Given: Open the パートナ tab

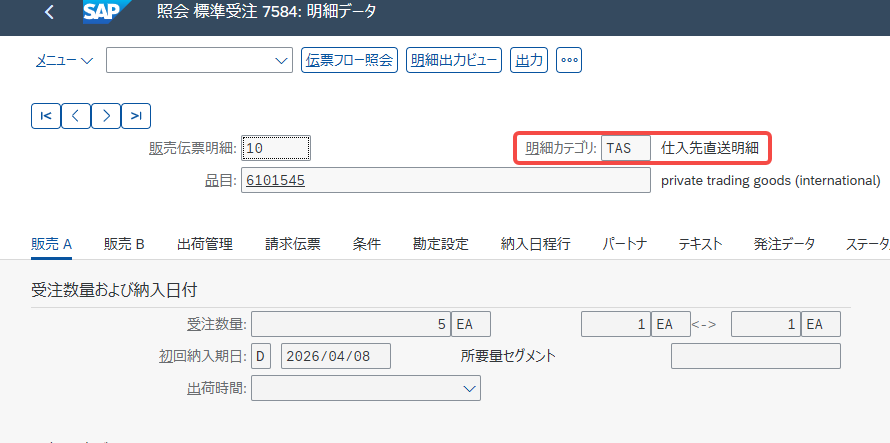Looking at the screenshot, I should [625, 244].
